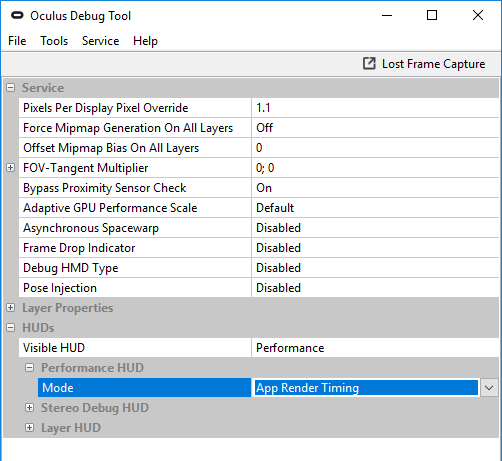The height and width of the screenshot is (461, 502).
Task: Expand the Layer Properties section
Action: [x=11, y=308]
